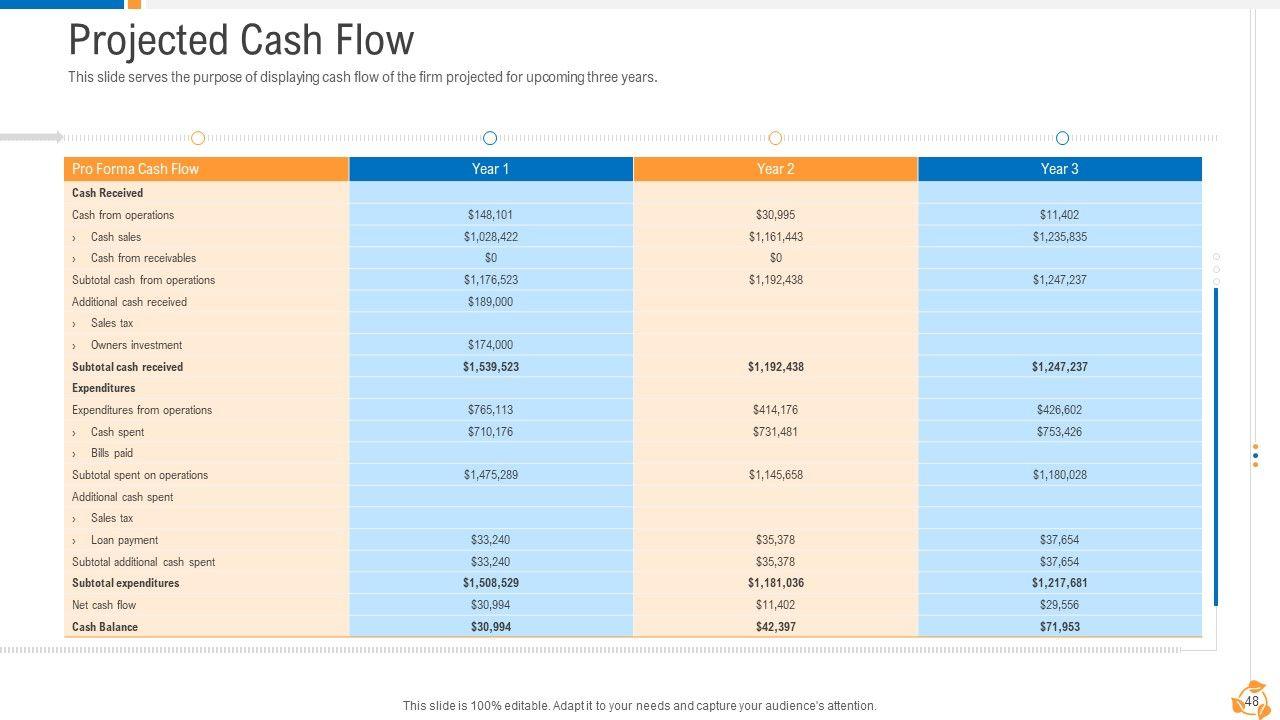Click the blue circle marker above Year 1
This screenshot has height=720, width=1280.
point(490,138)
